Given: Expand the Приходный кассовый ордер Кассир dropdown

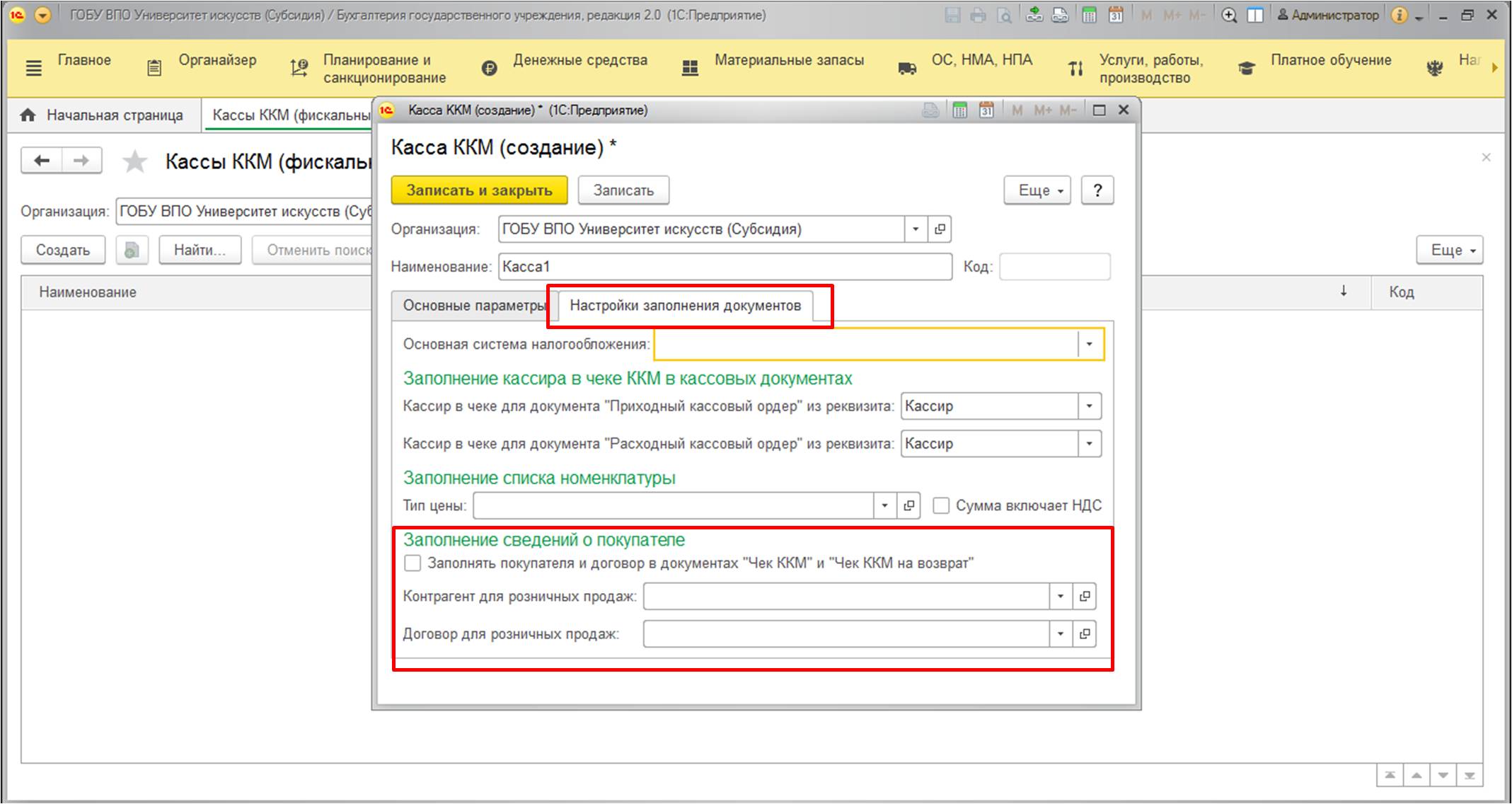Looking at the screenshot, I should pos(1090,406).
